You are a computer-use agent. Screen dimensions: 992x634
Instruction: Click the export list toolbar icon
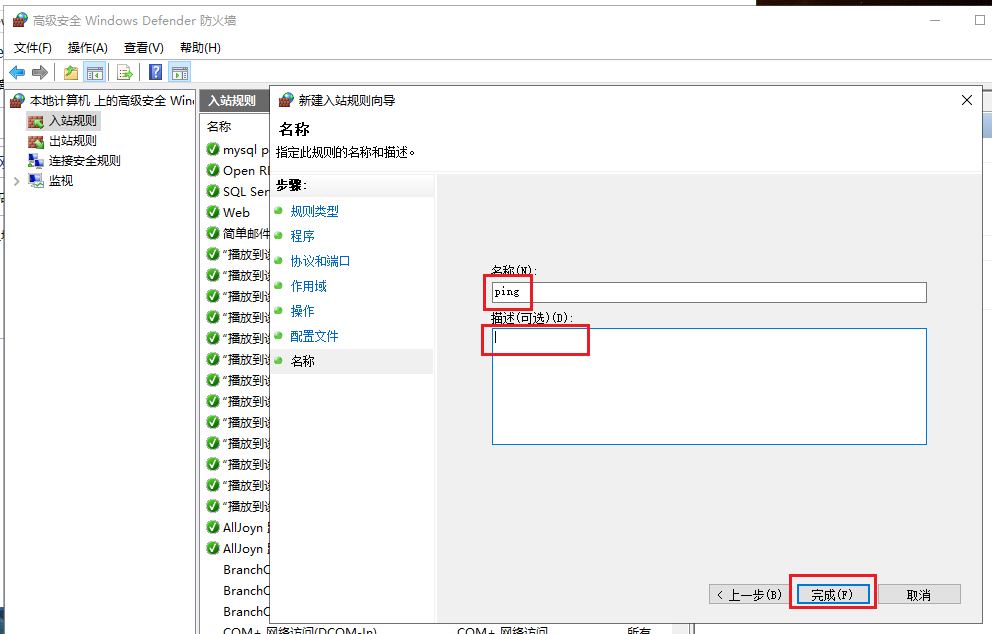[x=123, y=71]
